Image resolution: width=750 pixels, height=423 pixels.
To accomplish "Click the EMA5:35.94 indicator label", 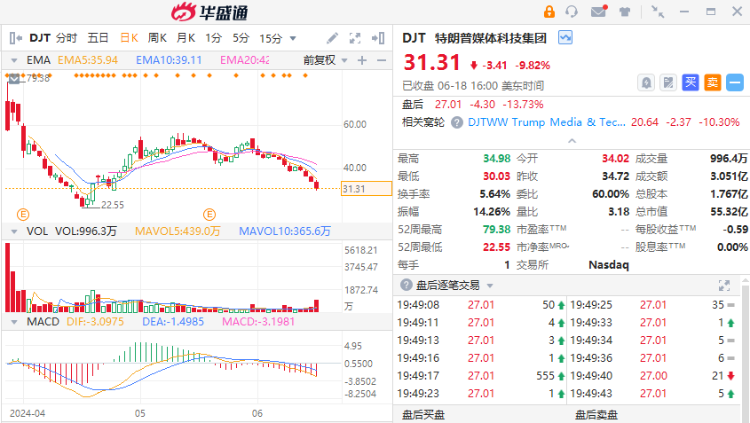I will coord(88,60).
